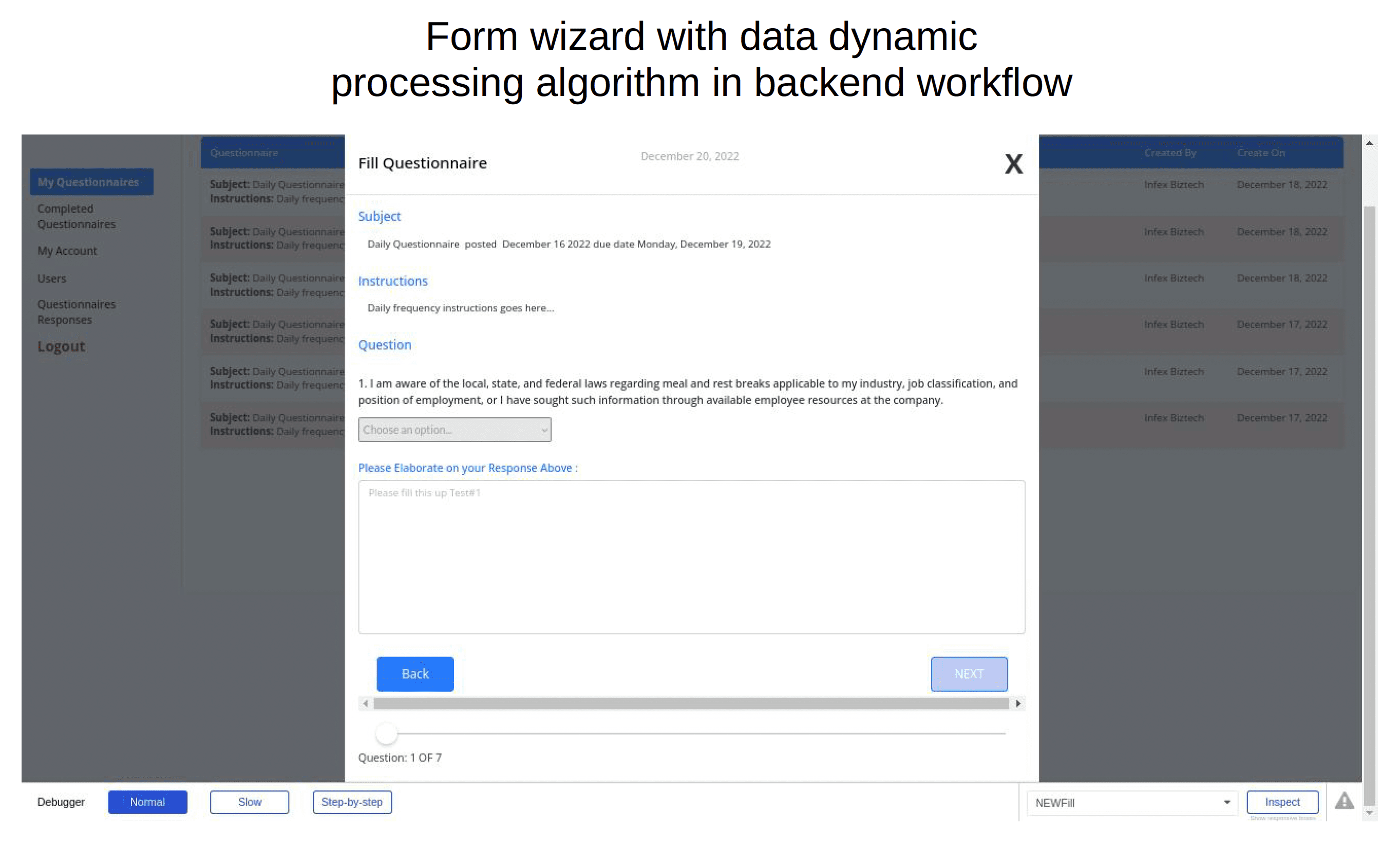1400x846 pixels.
Task: Select the My Account menu item
Action: coord(67,251)
